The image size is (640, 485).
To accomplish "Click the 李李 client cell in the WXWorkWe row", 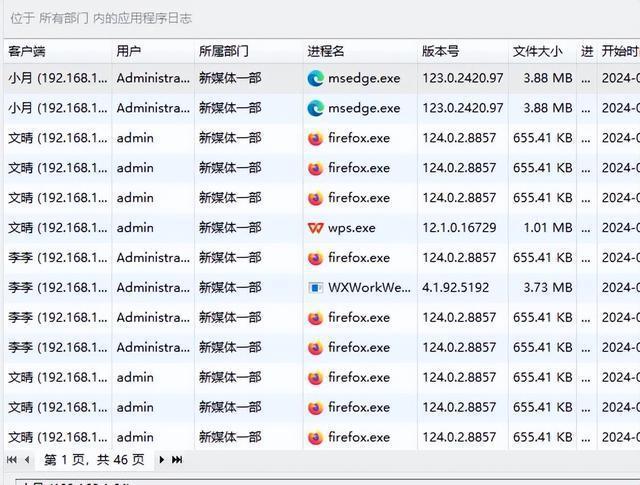I will (x=58, y=288).
